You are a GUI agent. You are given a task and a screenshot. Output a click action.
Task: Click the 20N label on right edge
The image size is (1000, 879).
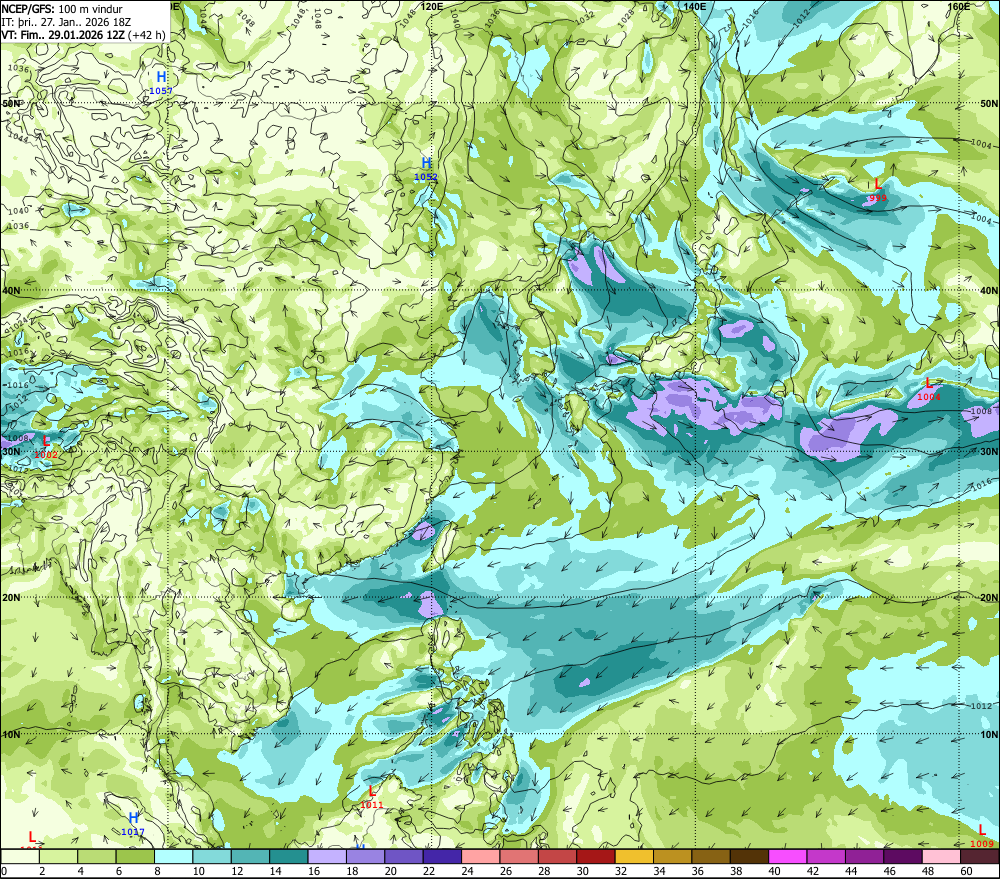coord(989,598)
